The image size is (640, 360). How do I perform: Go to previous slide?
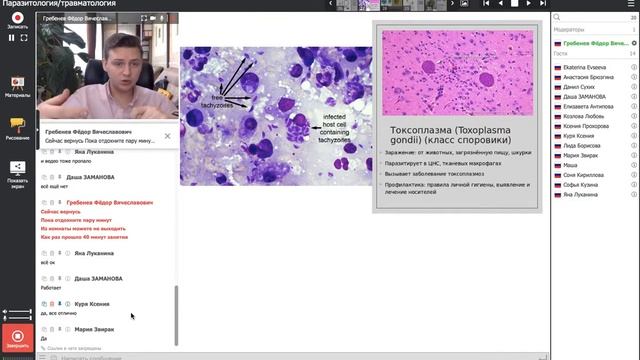pyautogui.click(x=500, y=3)
